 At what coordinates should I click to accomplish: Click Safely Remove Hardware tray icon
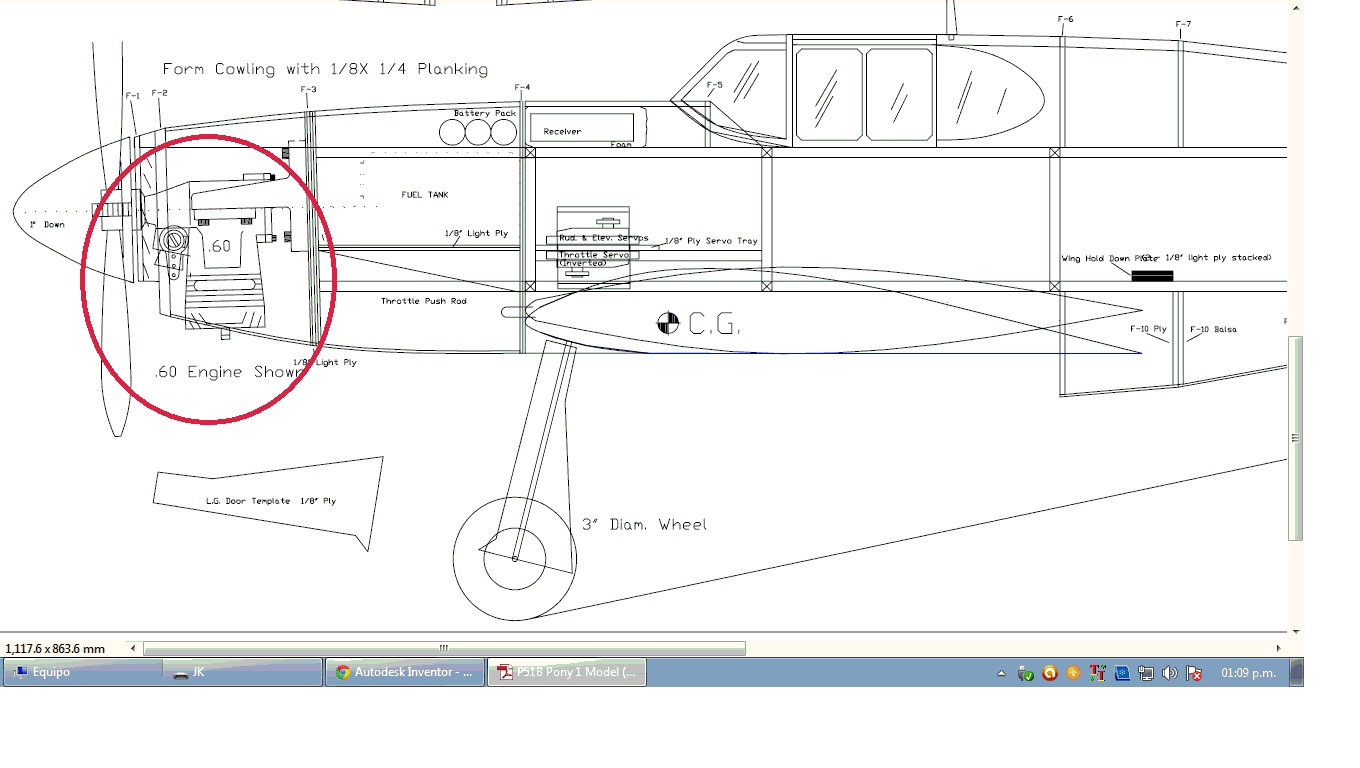tap(1025, 674)
